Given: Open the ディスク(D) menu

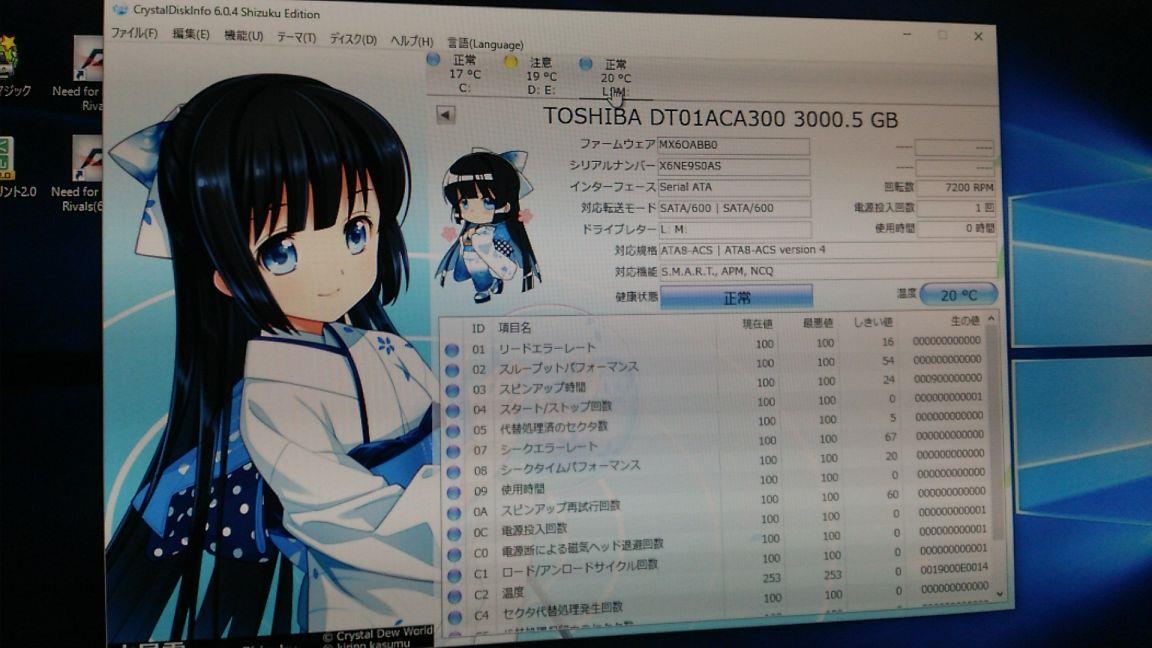Looking at the screenshot, I should (353, 39).
